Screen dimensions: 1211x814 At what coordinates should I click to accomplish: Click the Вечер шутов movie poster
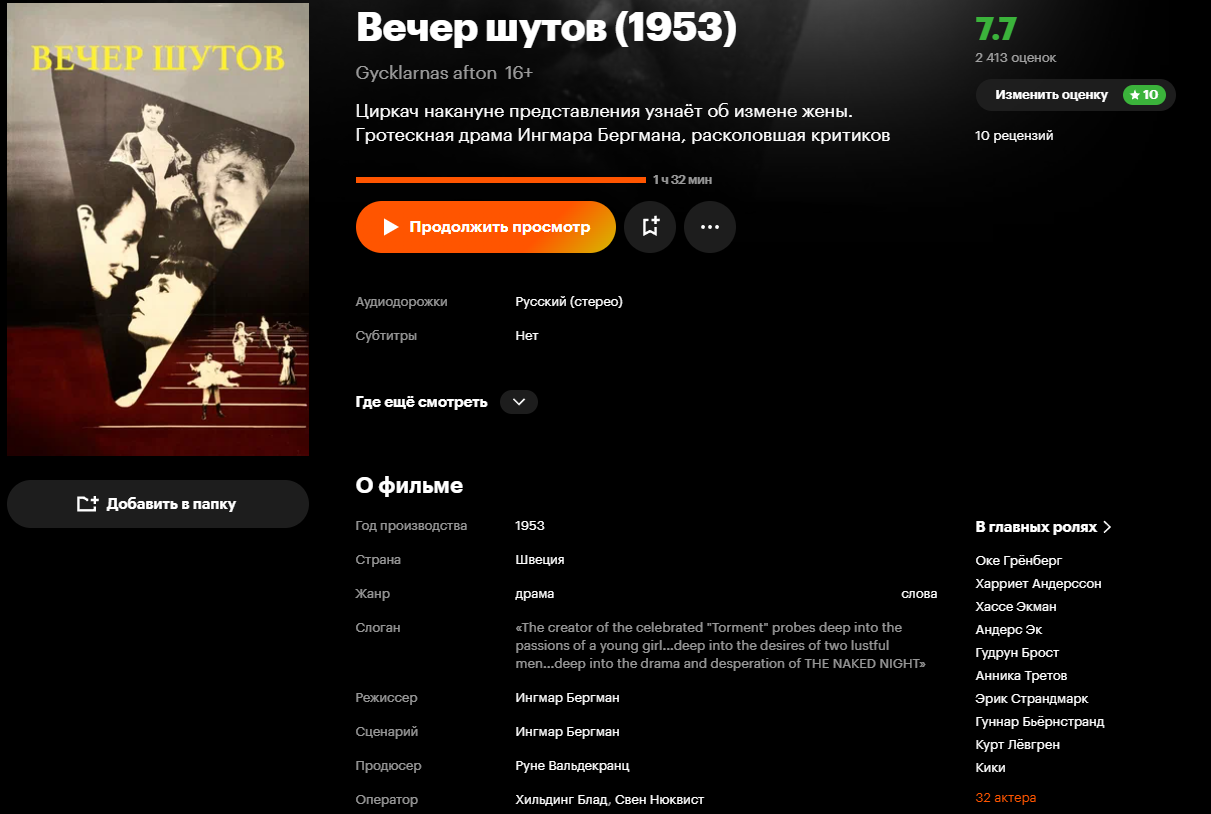coord(158,229)
